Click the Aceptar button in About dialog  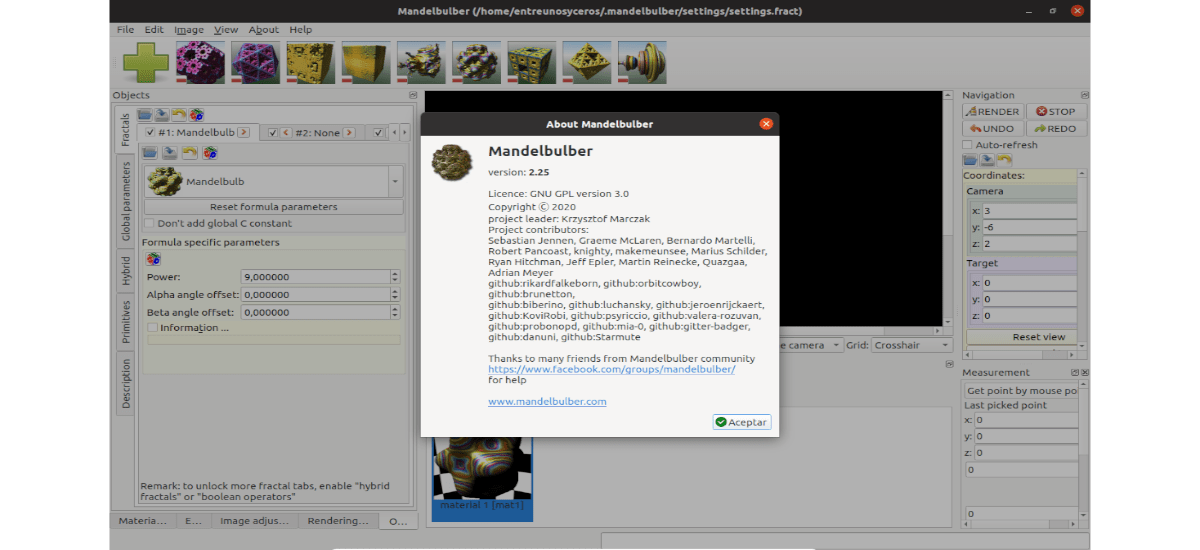pyautogui.click(x=741, y=422)
